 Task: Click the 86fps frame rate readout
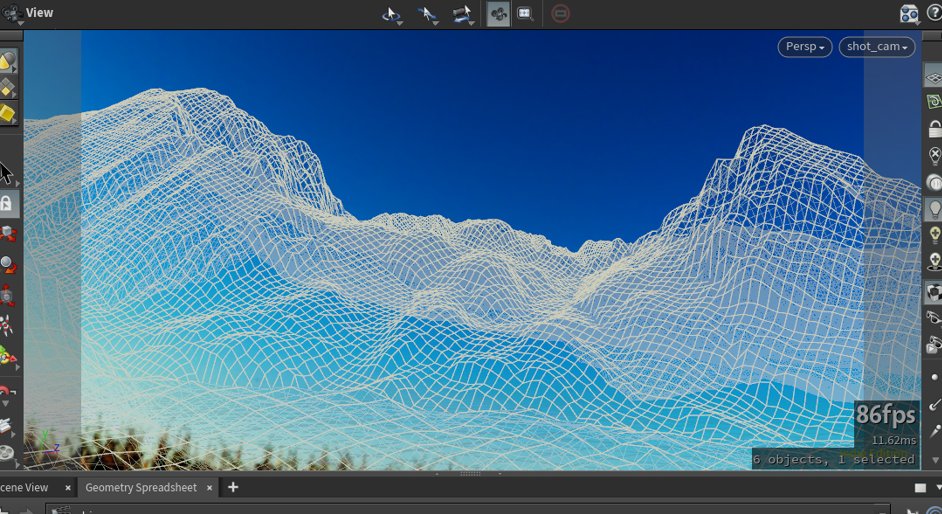886,415
